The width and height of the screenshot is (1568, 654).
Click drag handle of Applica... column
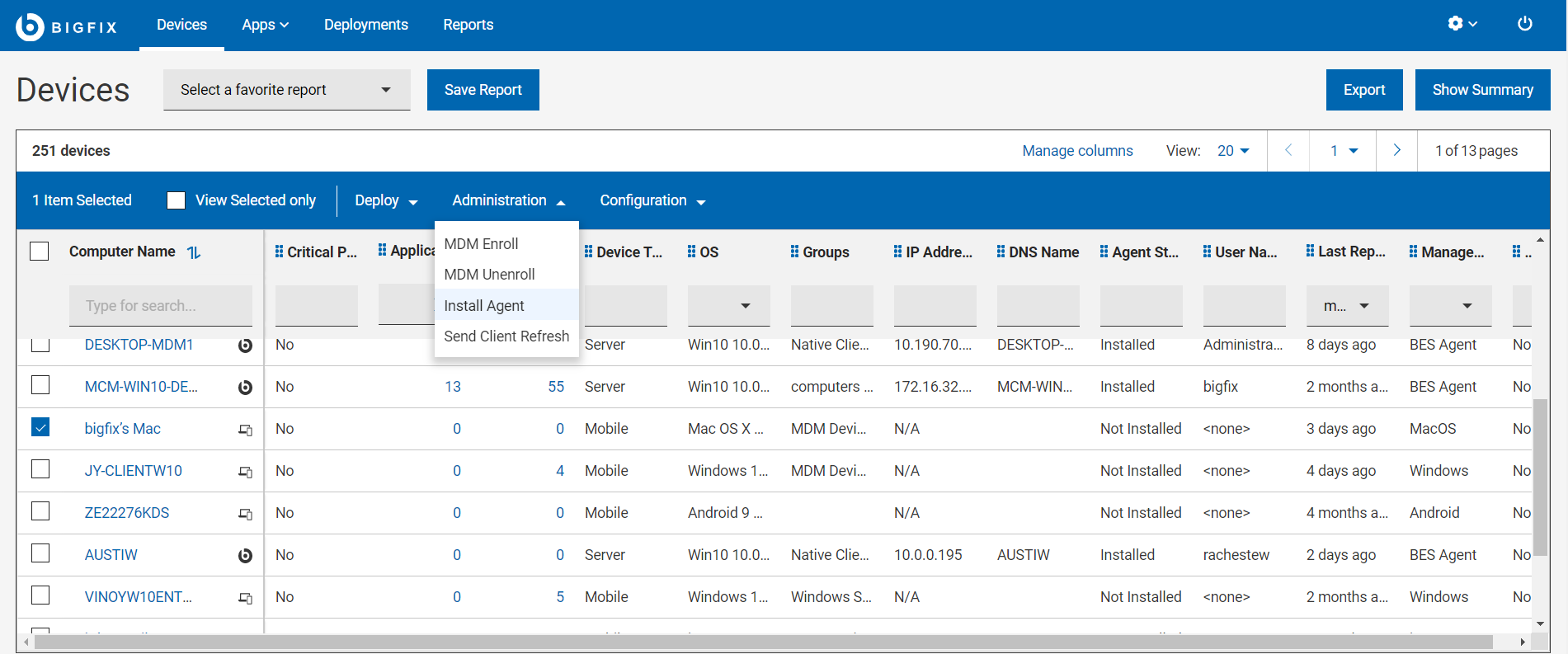[382, 250]
